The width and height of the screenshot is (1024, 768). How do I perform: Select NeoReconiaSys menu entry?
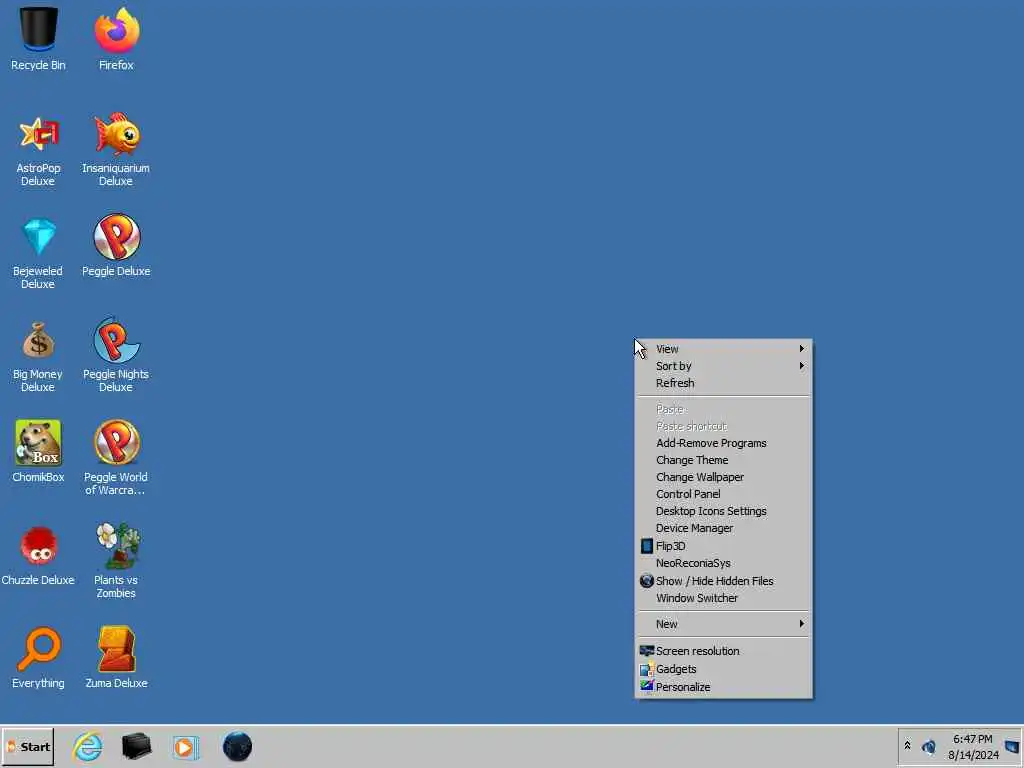point(724,563)
